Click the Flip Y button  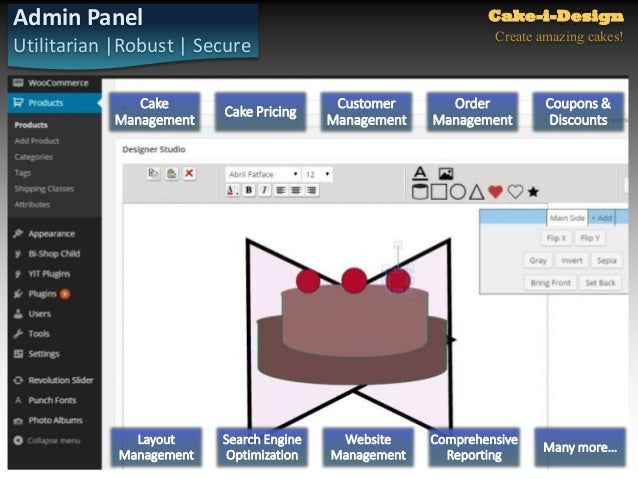590,238
